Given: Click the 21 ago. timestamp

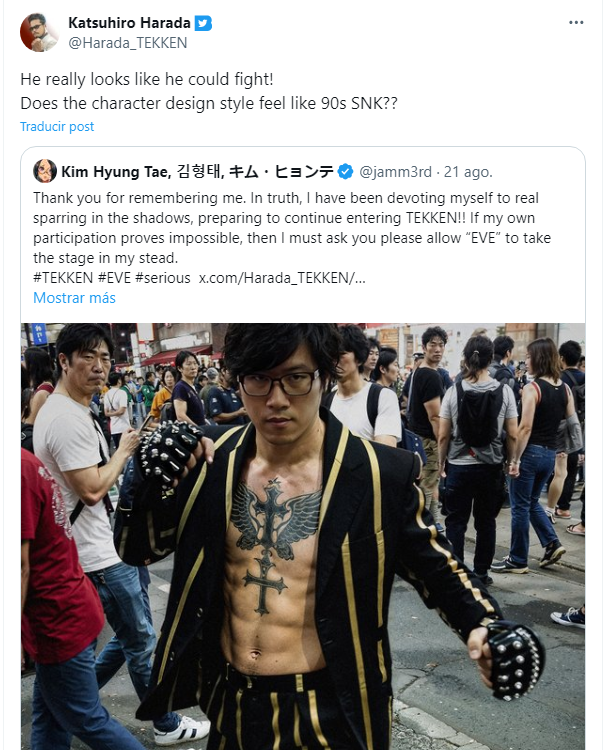Looking at the screenshot, I should [468, 172].
